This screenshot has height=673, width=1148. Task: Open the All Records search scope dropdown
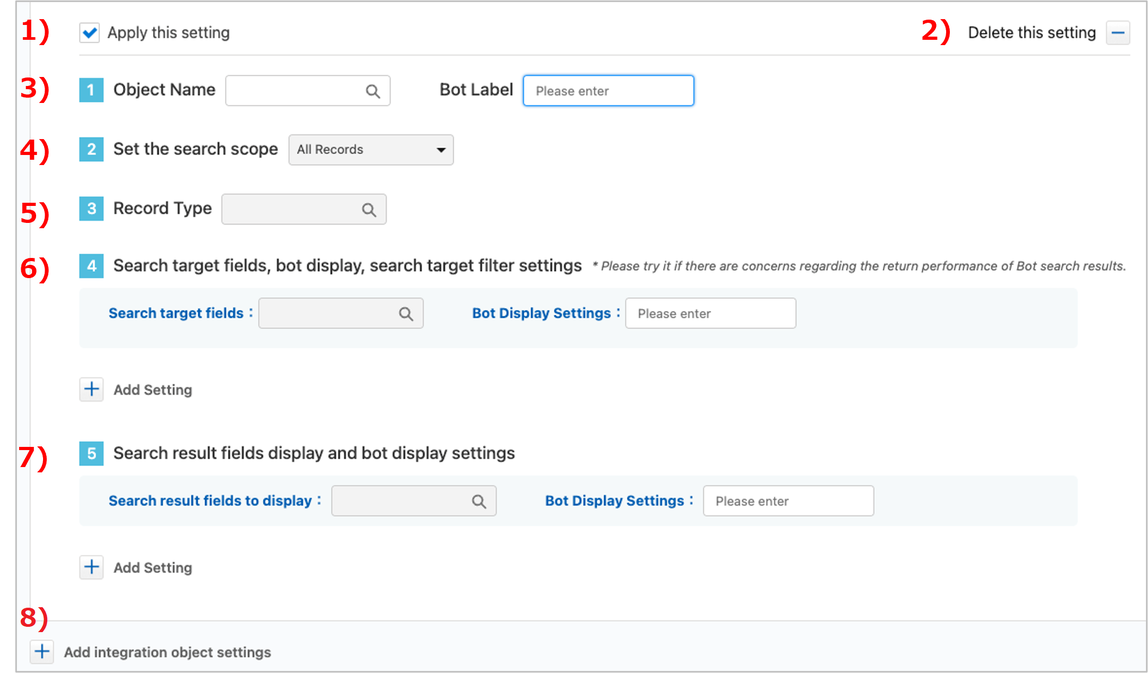tap(371, 150)
